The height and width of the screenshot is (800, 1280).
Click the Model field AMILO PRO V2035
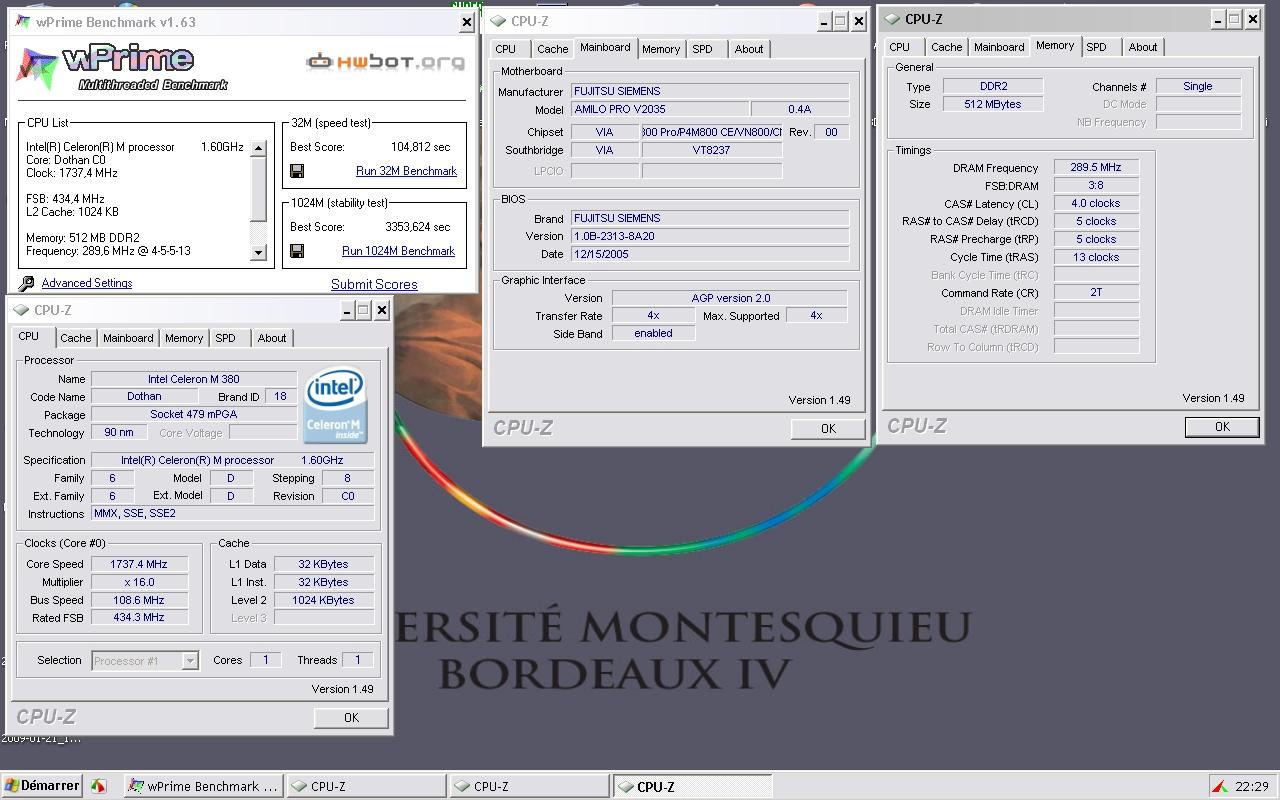(659, 109)
